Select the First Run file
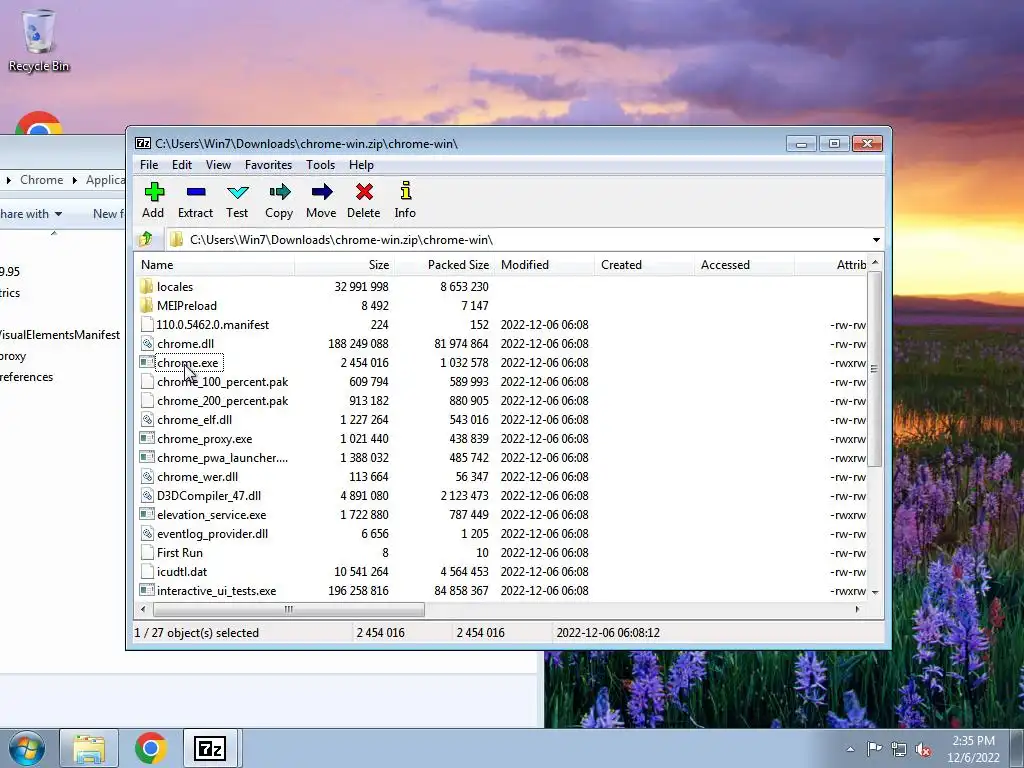The height and width of the screenshot is (768, 1024). (180, 552)
